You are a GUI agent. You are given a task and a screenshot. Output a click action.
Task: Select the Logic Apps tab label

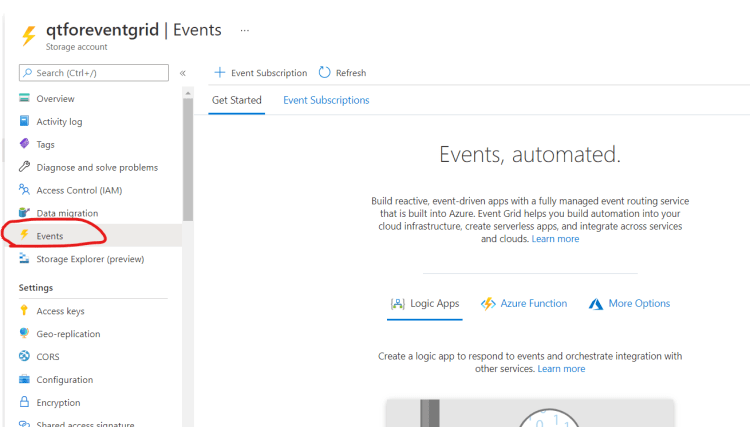pyautogui.click(x=434, y=303)
